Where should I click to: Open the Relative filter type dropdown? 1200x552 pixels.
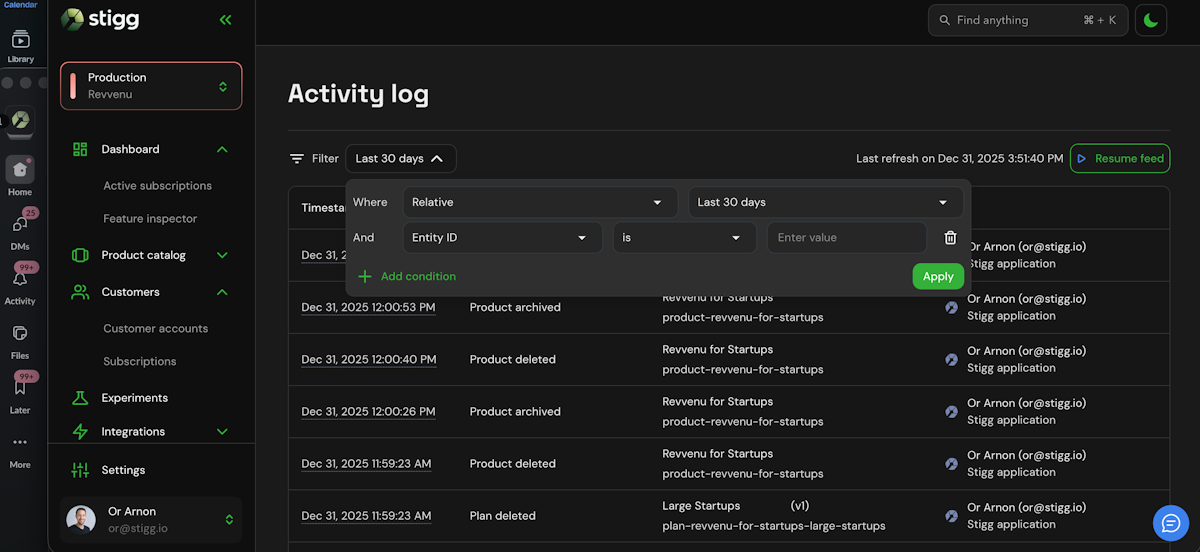pyautogui.click(x=540, y=202)
